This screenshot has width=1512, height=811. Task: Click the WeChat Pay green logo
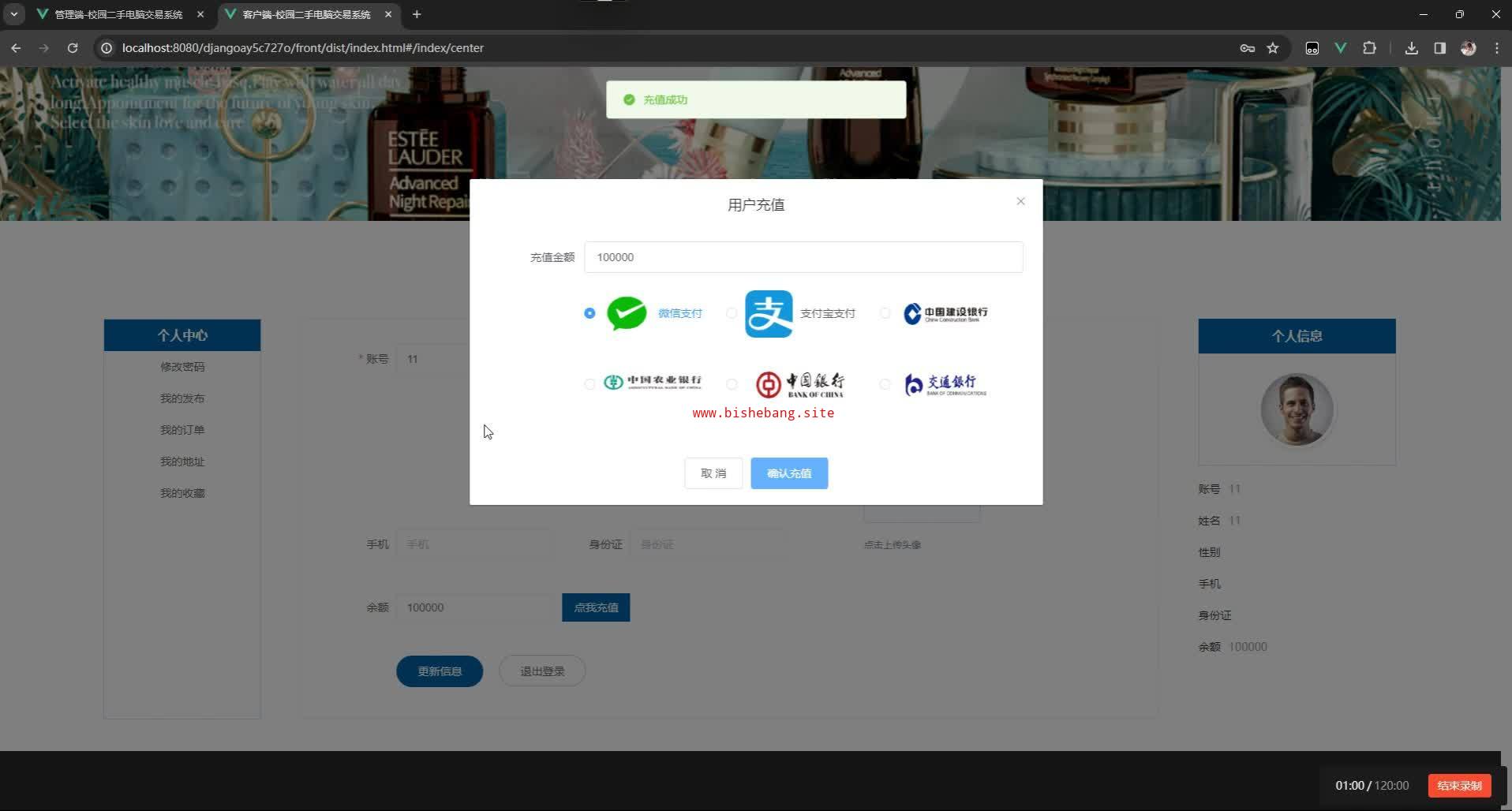[x=627, y=313]
